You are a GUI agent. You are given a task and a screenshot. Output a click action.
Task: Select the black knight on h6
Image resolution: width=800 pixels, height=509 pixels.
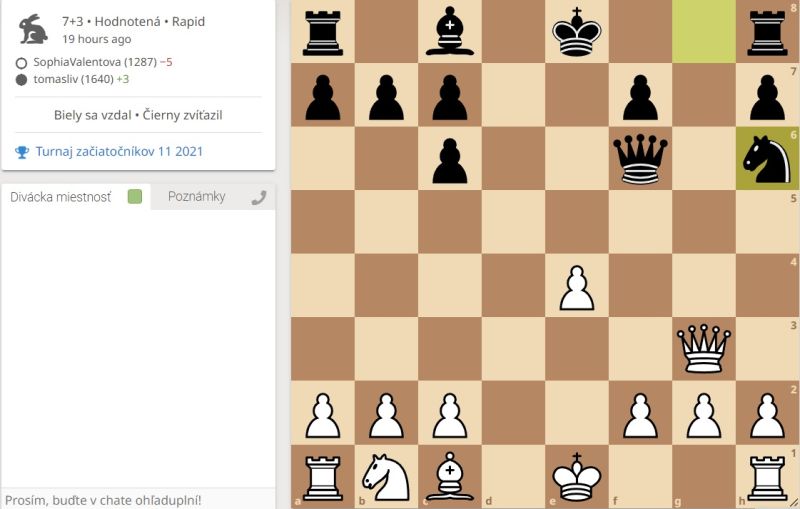coord(767,158)
